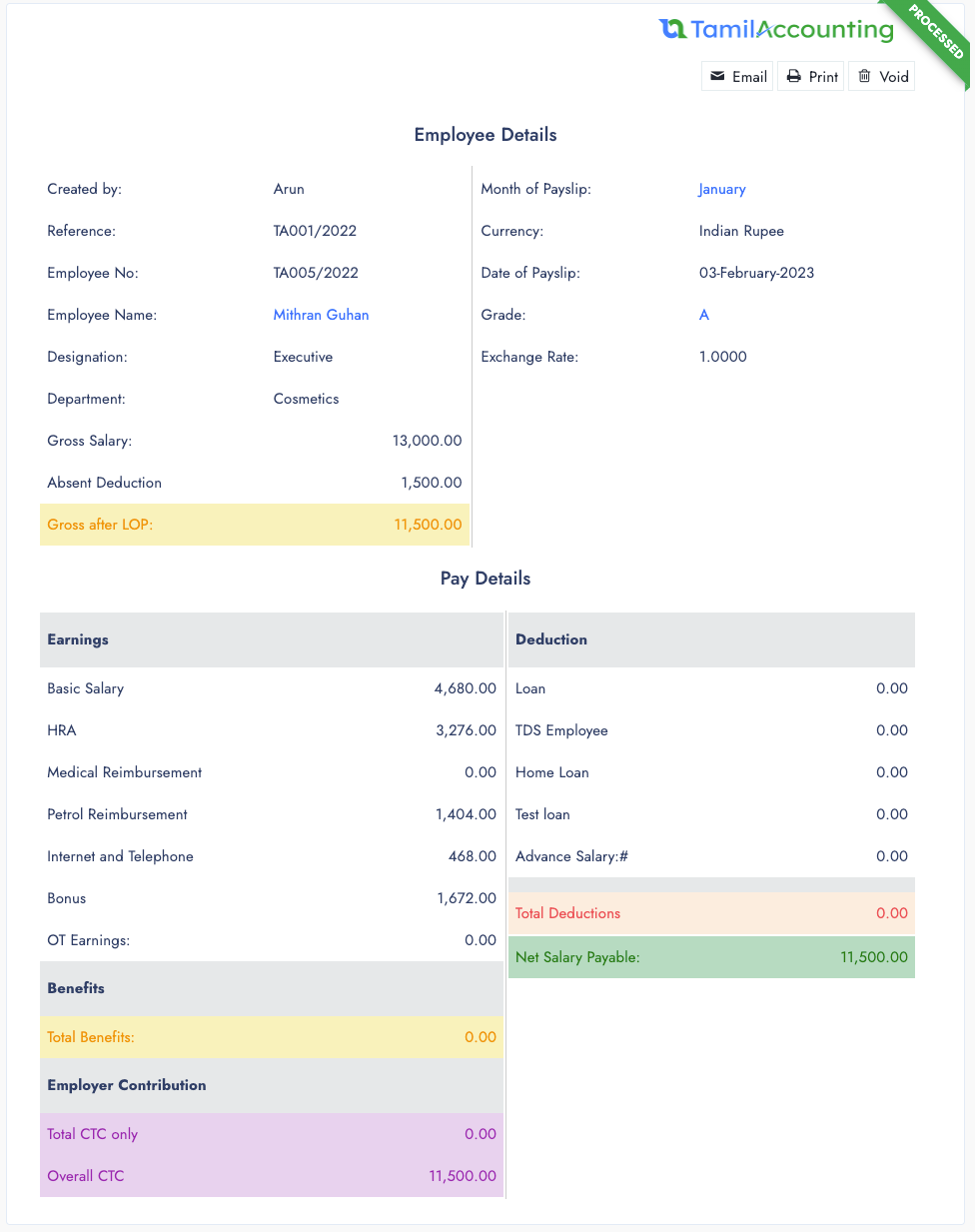Click the TDS Employee deduction label
Viewport: 975px width, 1232px height.
coord(561,730)
